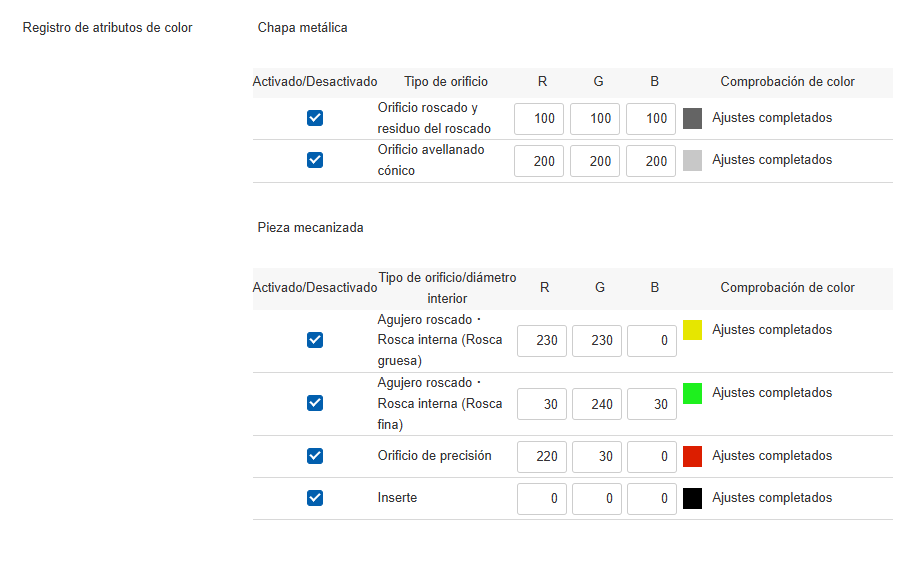Select the green swatch for Rosca fina
Screen dimensions: 913x564
coord(692,393)
